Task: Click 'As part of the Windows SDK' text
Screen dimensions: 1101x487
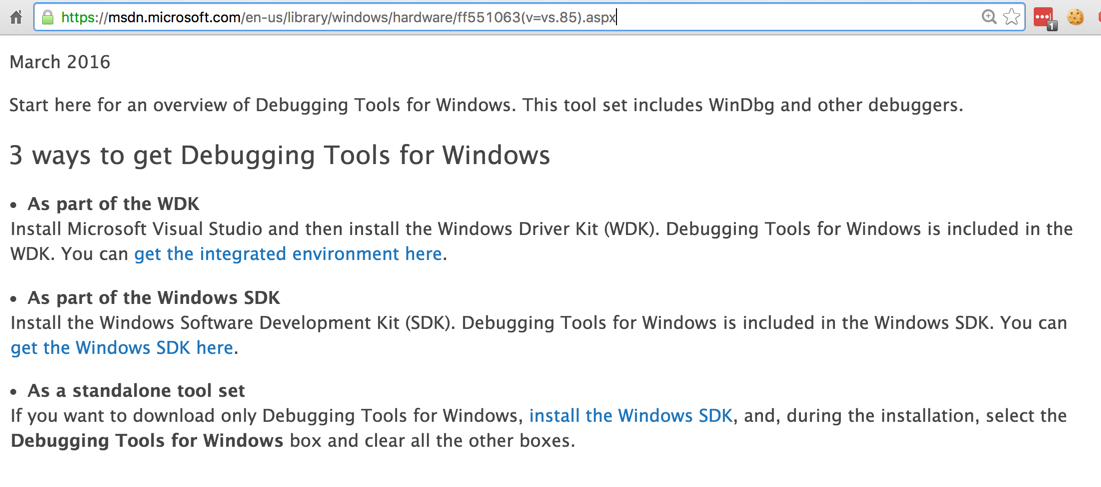Action: [x=154, y=298]
